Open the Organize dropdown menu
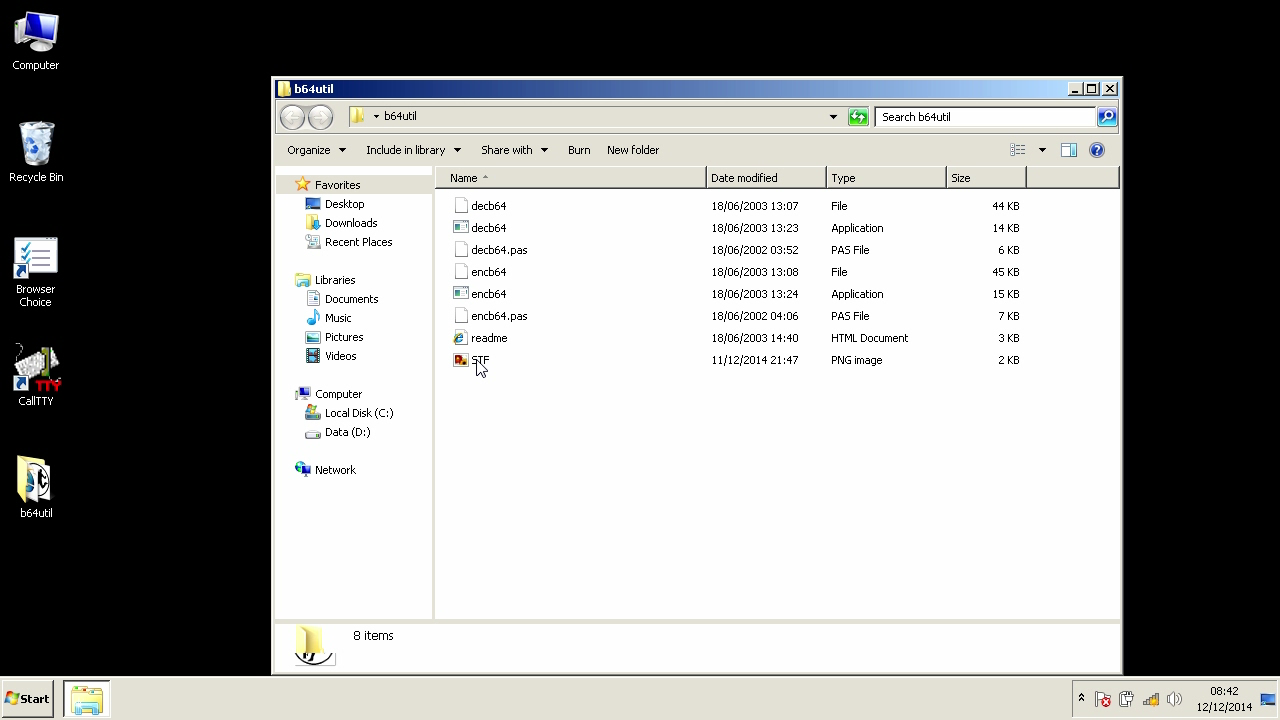Screen dimensions: 1280x720 316,150
